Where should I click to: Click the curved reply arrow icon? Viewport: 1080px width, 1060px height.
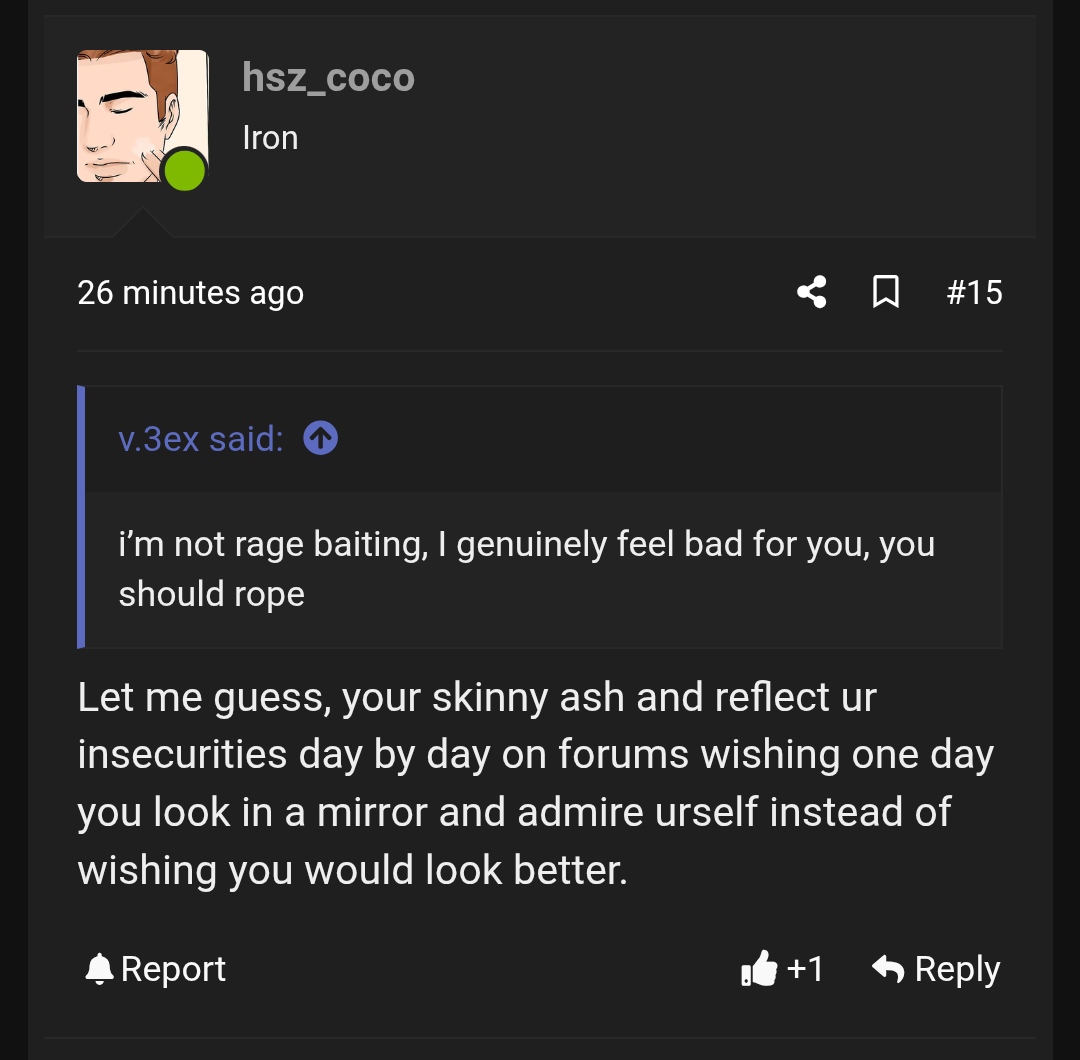point(888,969)
